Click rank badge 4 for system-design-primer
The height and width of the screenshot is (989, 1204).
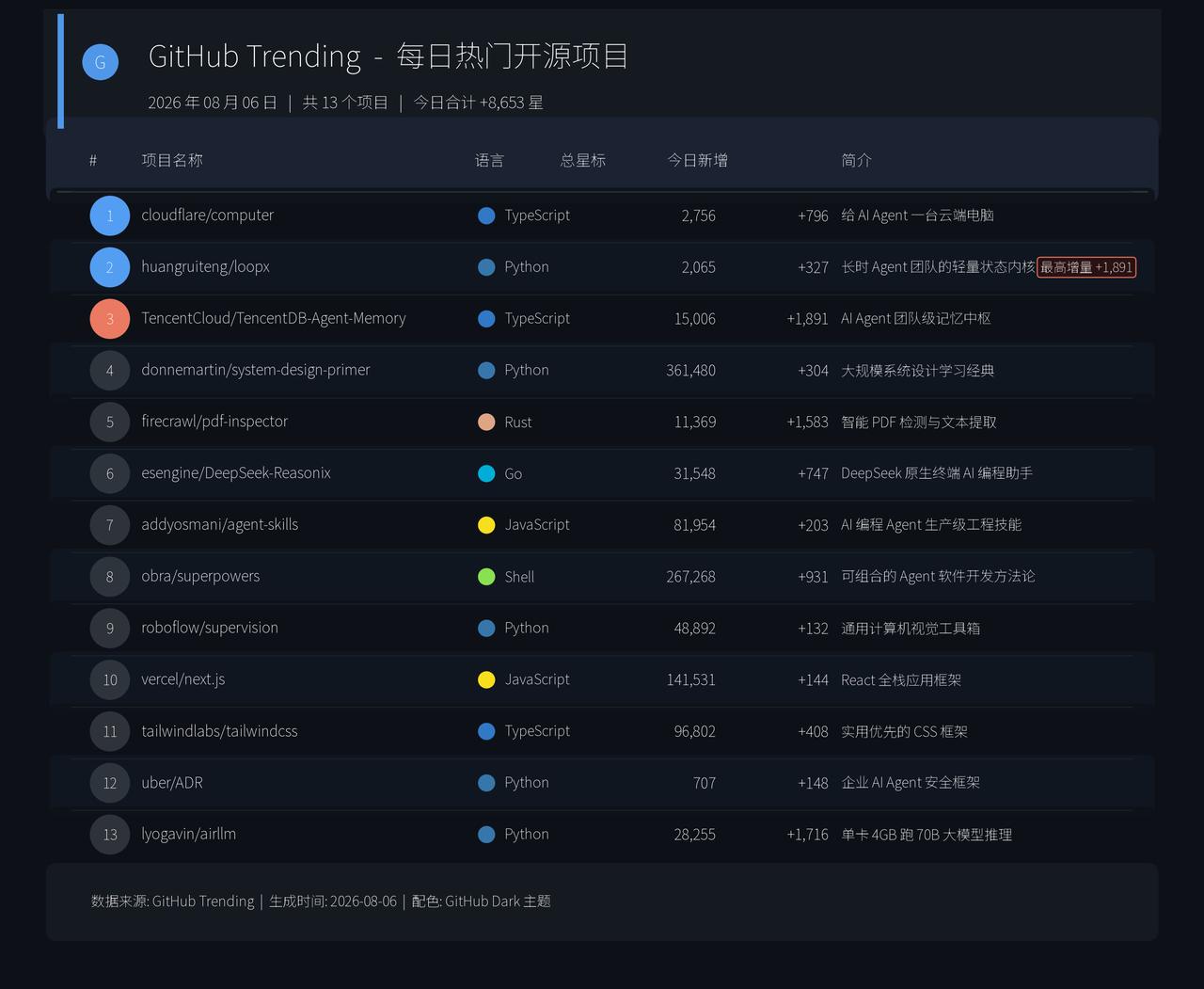110,370
